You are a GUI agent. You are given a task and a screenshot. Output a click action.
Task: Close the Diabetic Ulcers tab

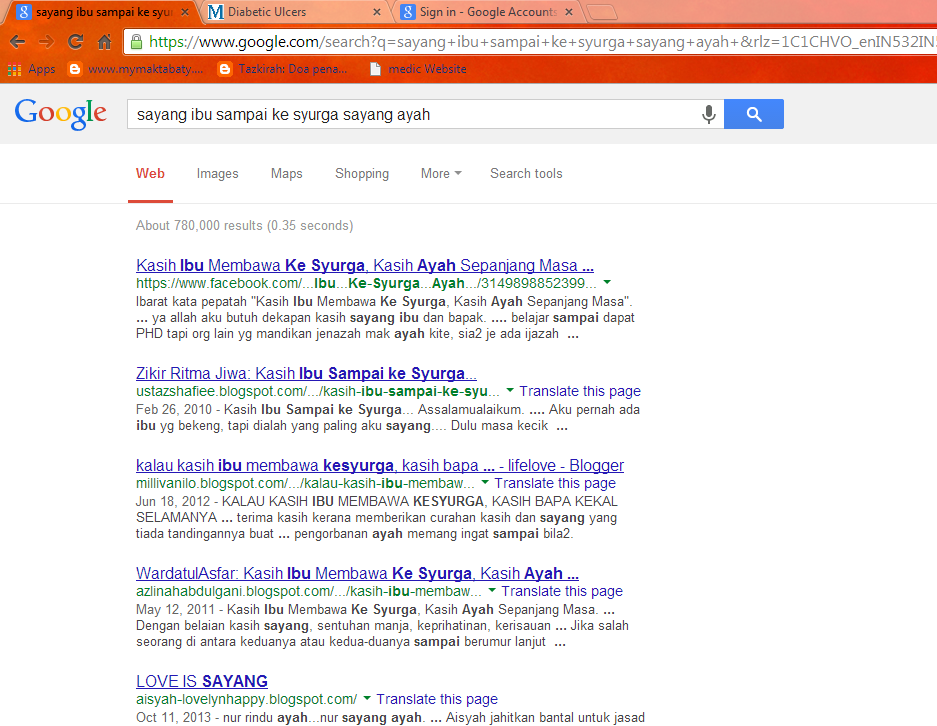(376, 12)
